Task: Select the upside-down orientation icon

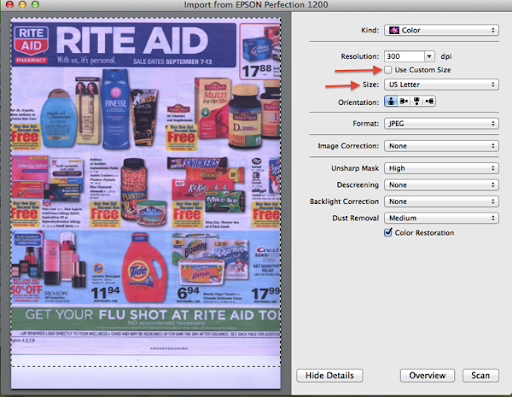Action: [x=416, y=101]
